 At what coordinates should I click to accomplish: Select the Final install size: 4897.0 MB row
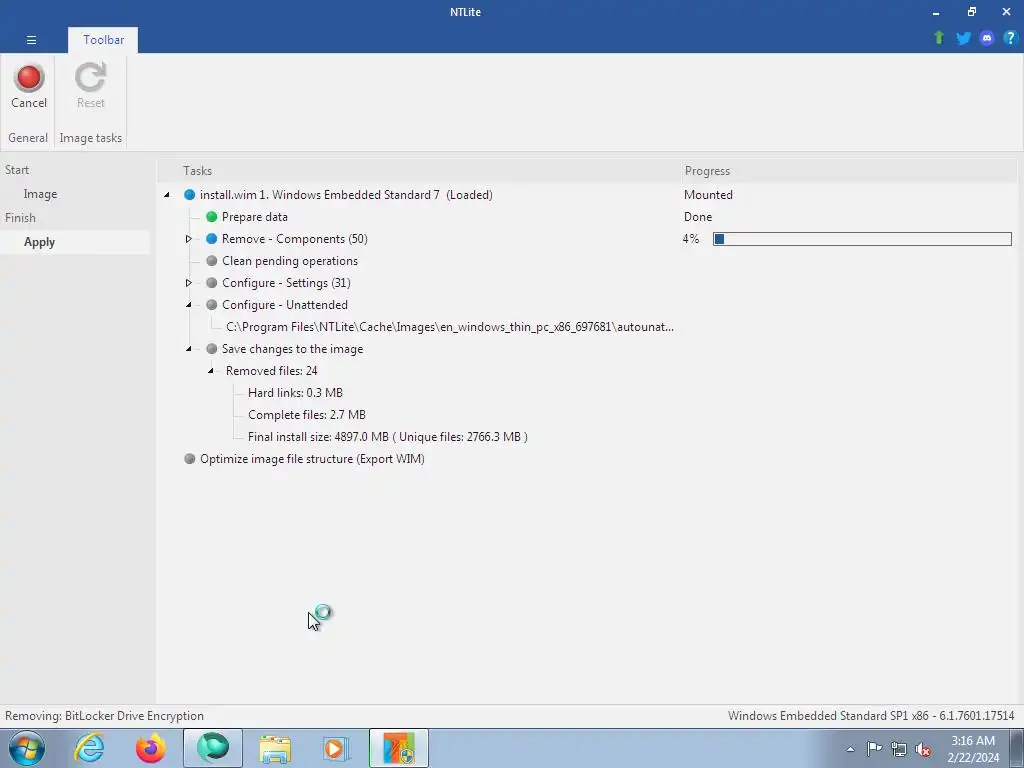point(388,437)
